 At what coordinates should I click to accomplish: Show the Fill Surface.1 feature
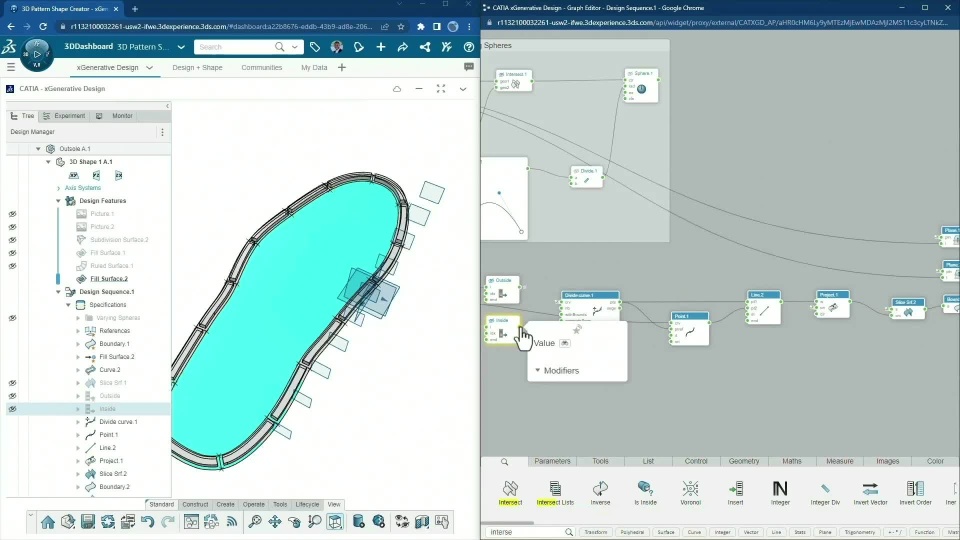[12, 253]
